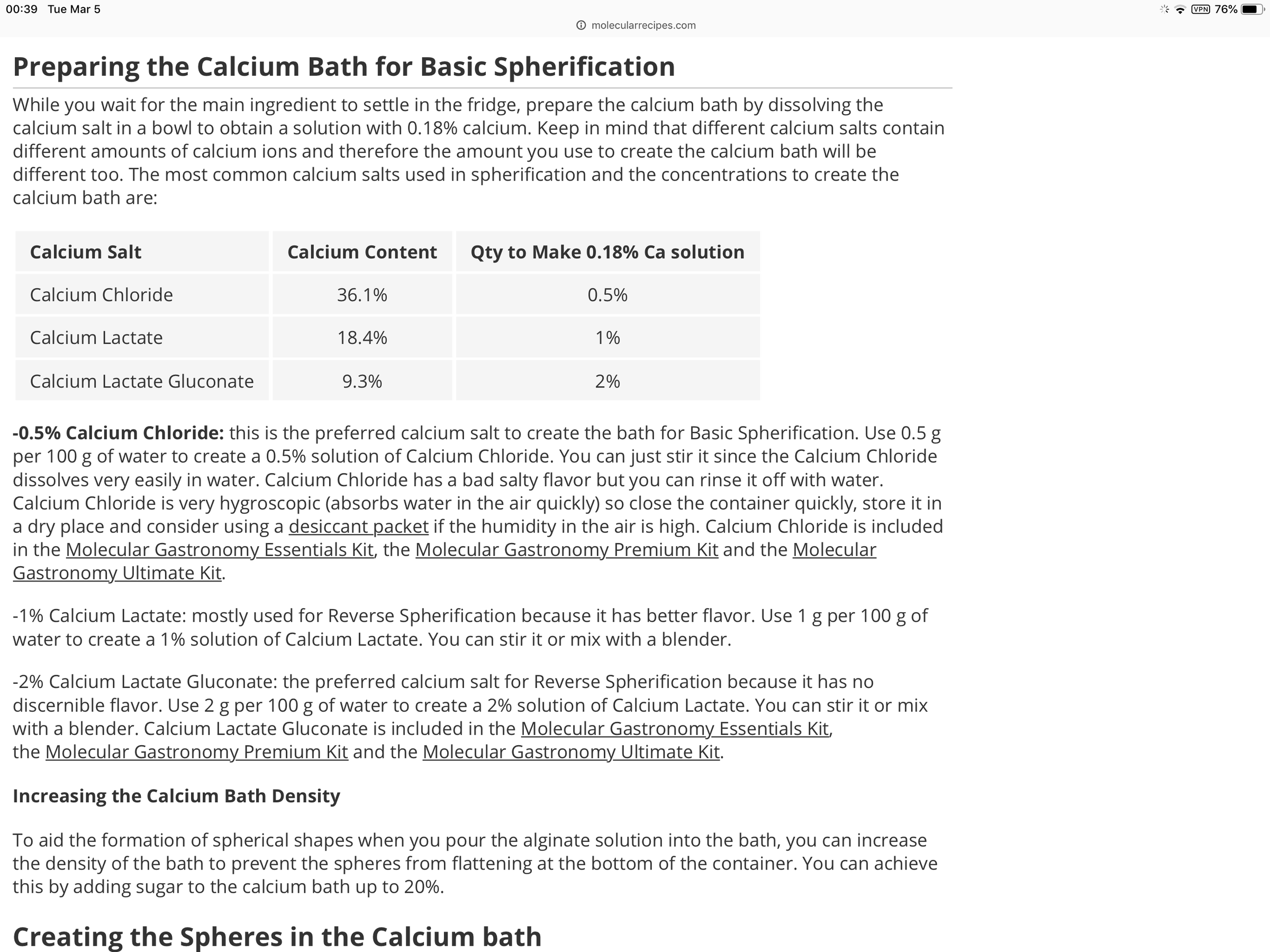The width and height of the screenshot is (1270, 952).
Task: Click the Calcium Content column header
Action: click(362, 252)
